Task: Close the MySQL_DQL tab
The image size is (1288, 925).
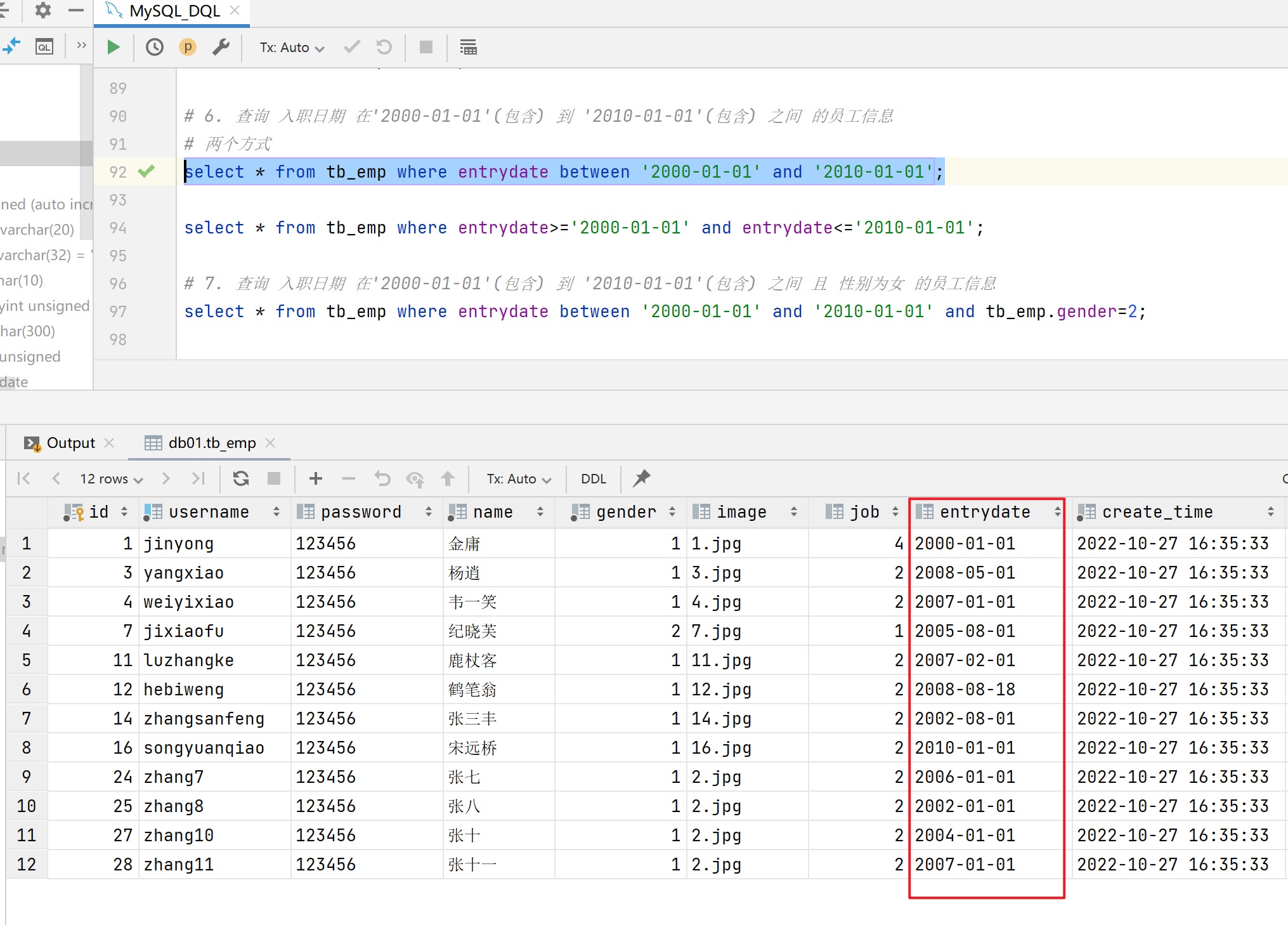Action: (235, 11)
